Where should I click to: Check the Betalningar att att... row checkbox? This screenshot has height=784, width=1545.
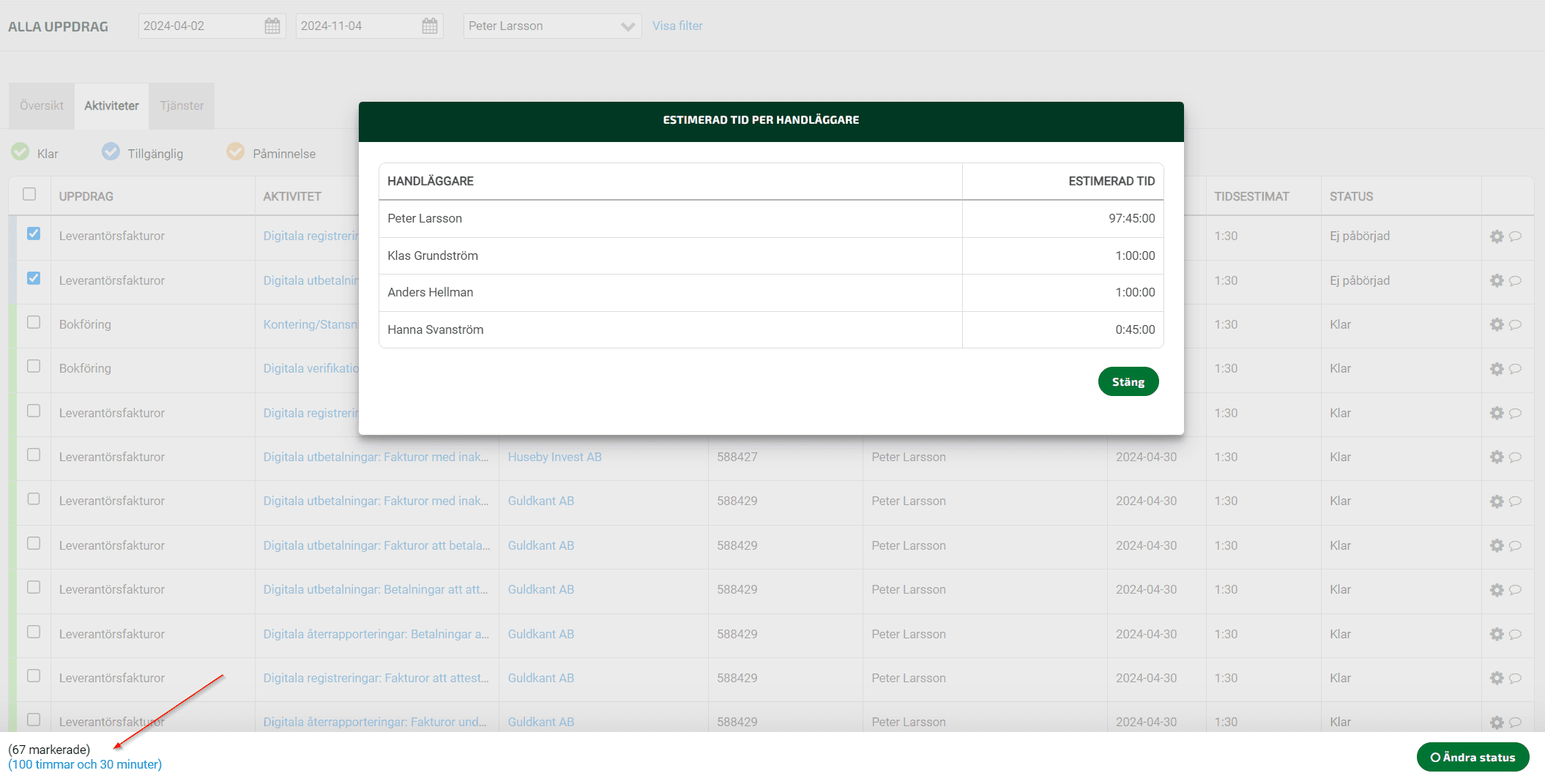pyautogui.click(x=34, y=587)
